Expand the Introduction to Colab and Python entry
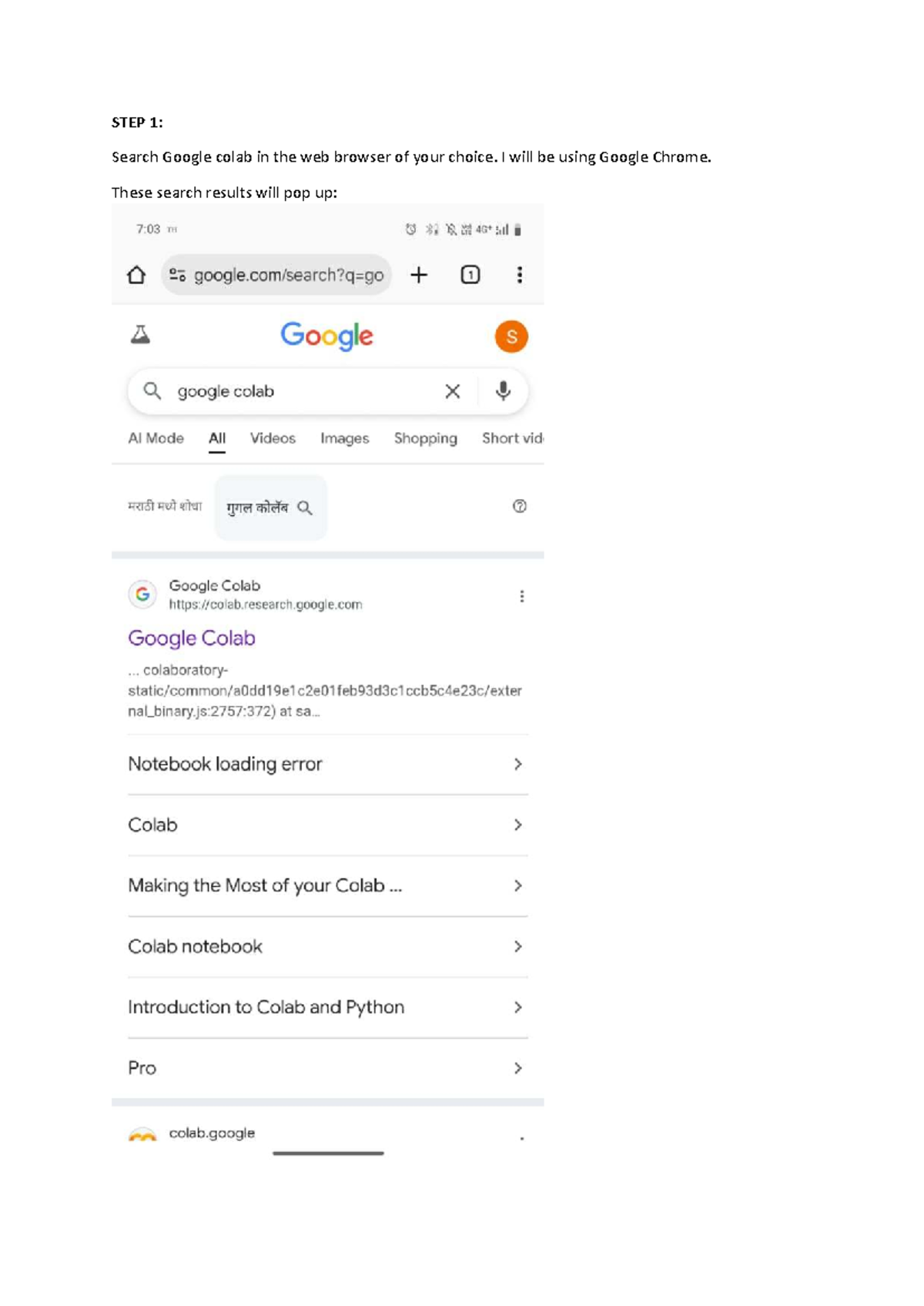The height and width of the screenshot is (1306, 924). (266, 1006)
